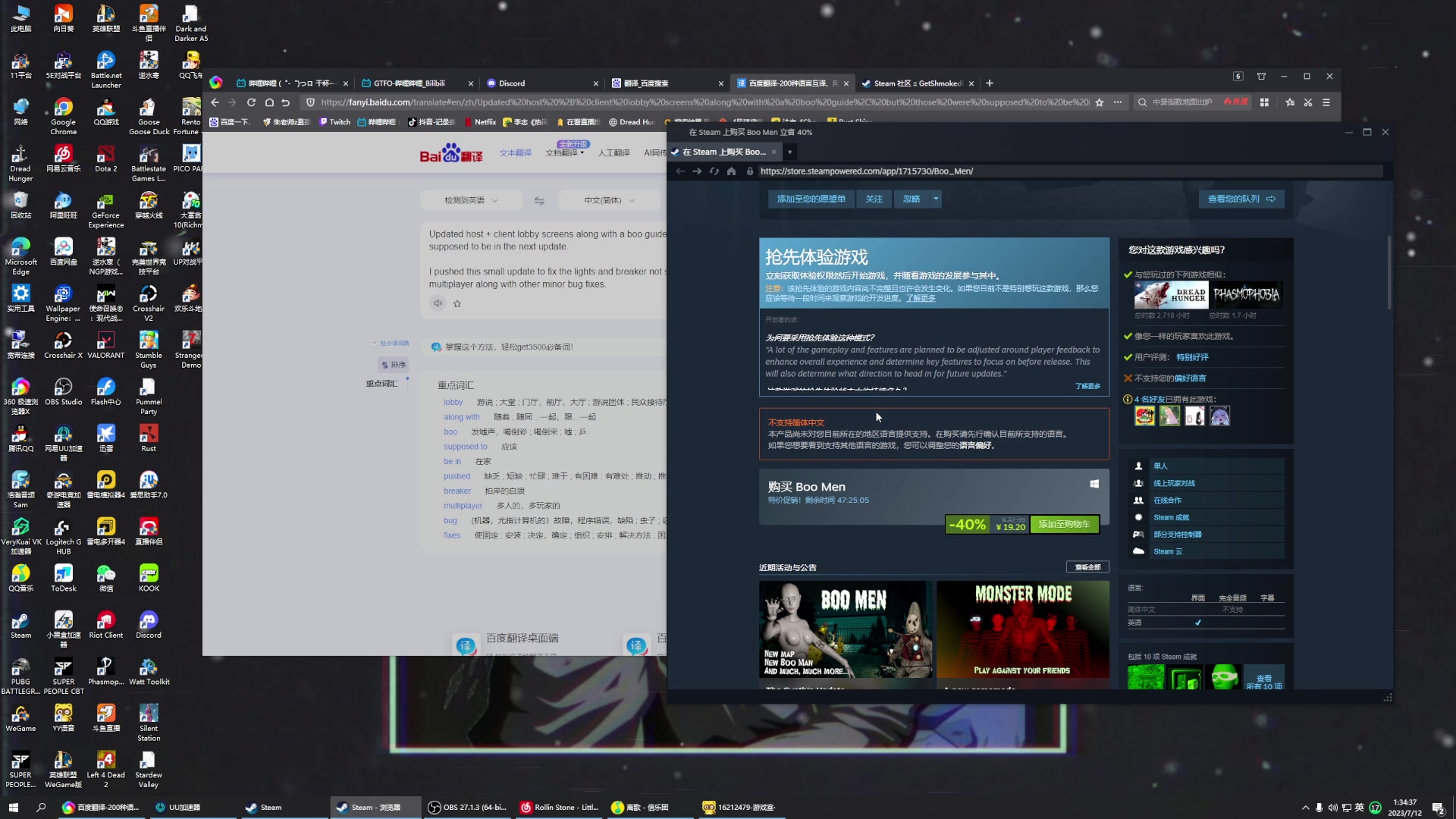Open the taskbar search icon
This screenshot has width=1456, height=819.
[x=41, y=808]
